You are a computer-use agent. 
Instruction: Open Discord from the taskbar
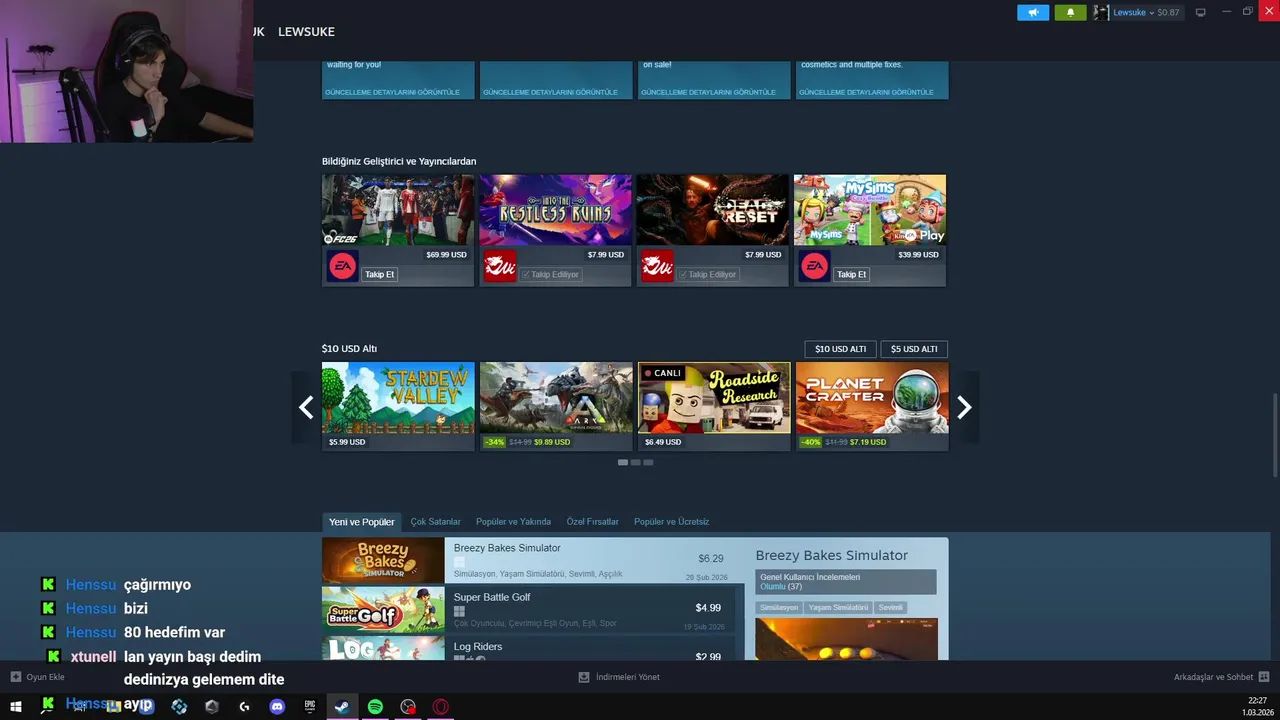tap(277, 706)
